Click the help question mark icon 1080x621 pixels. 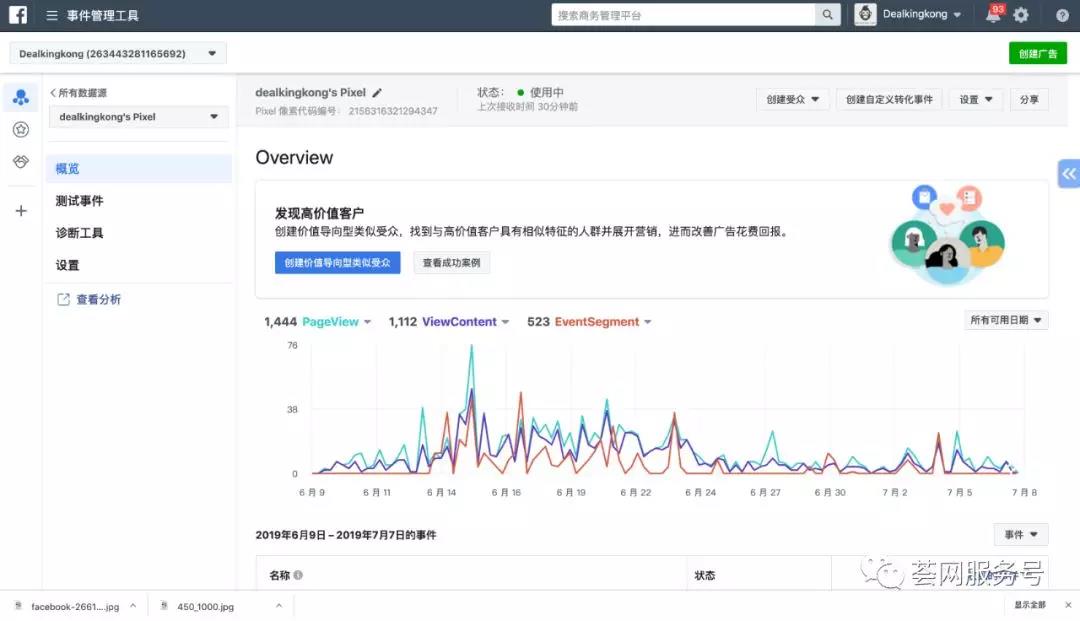(x=1062, y=14)
